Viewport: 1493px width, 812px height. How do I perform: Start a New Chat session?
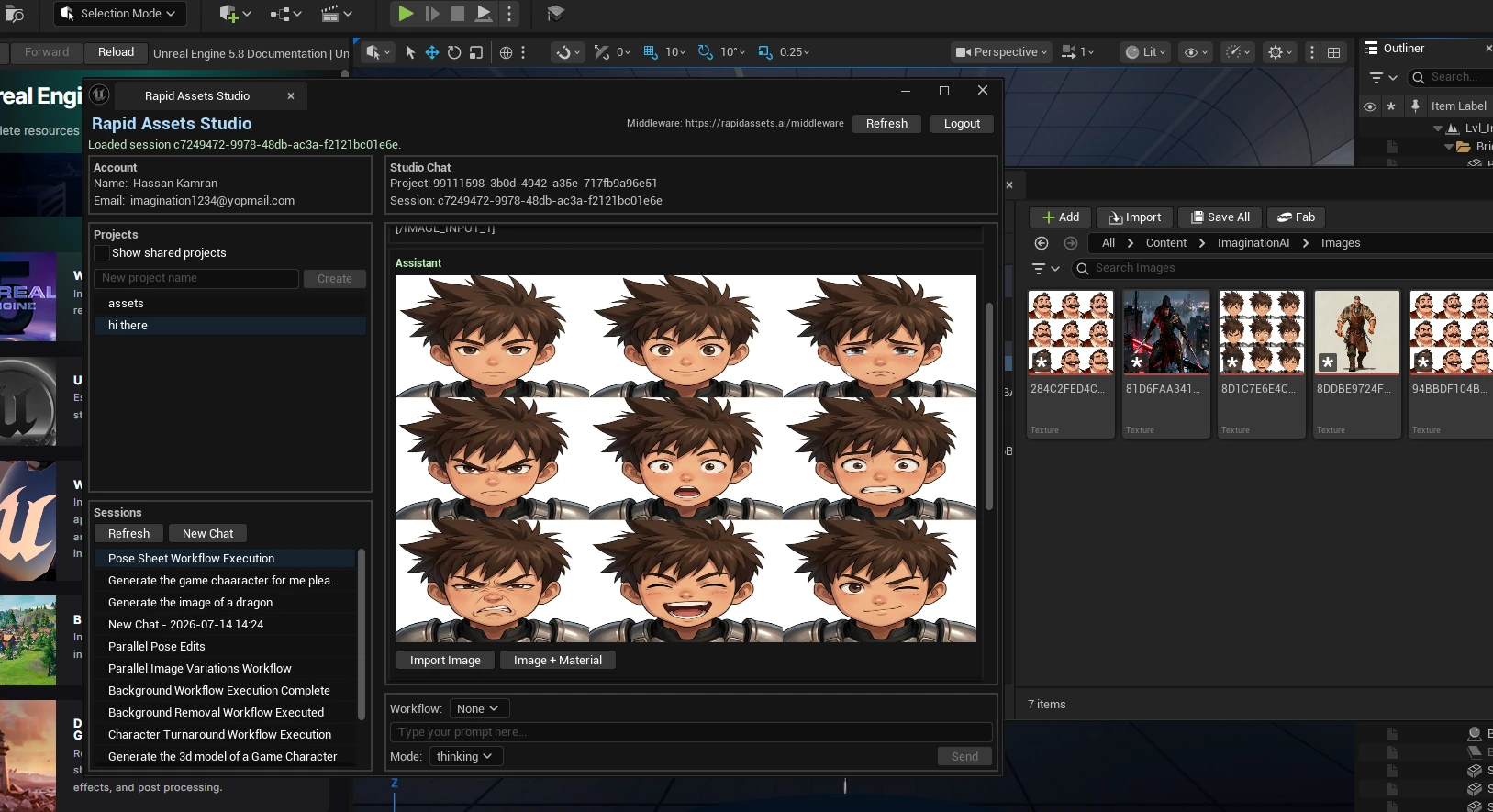[207, 534]
